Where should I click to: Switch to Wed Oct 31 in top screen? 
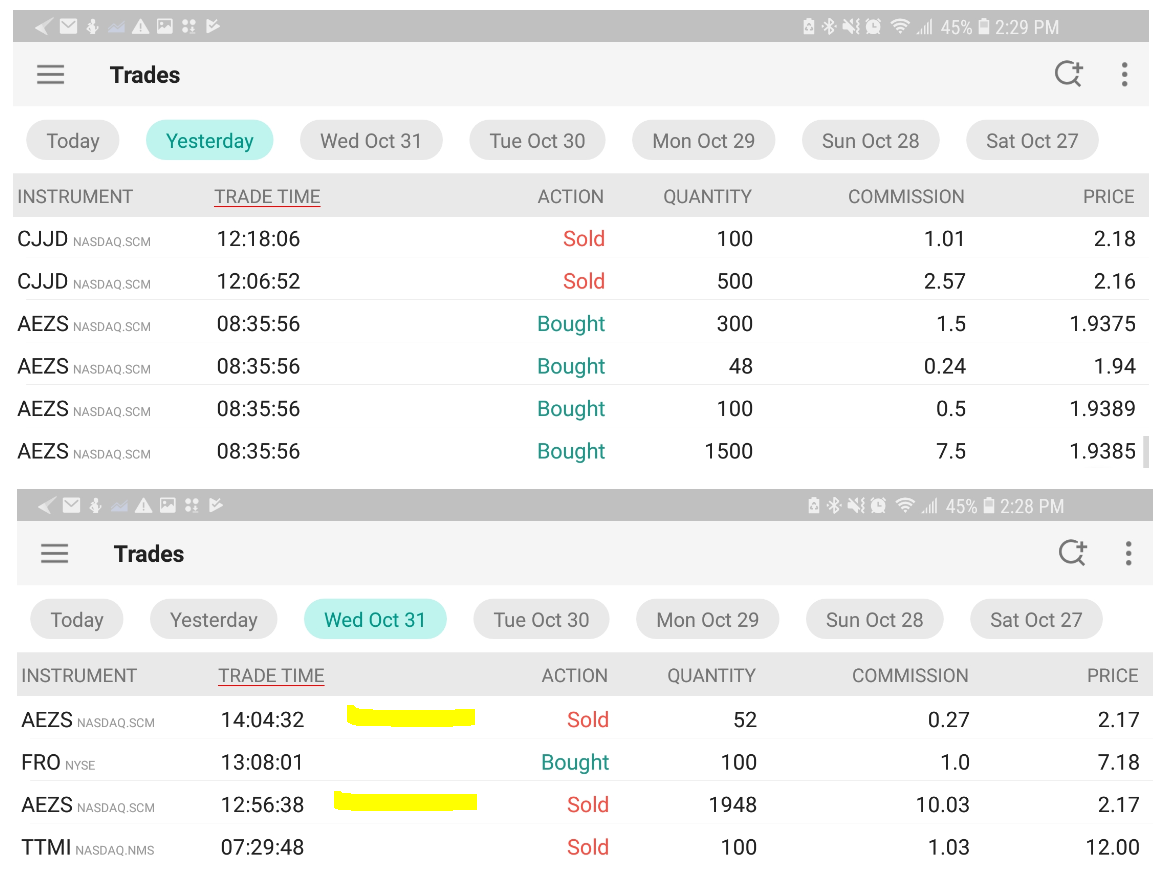[371, 141]
